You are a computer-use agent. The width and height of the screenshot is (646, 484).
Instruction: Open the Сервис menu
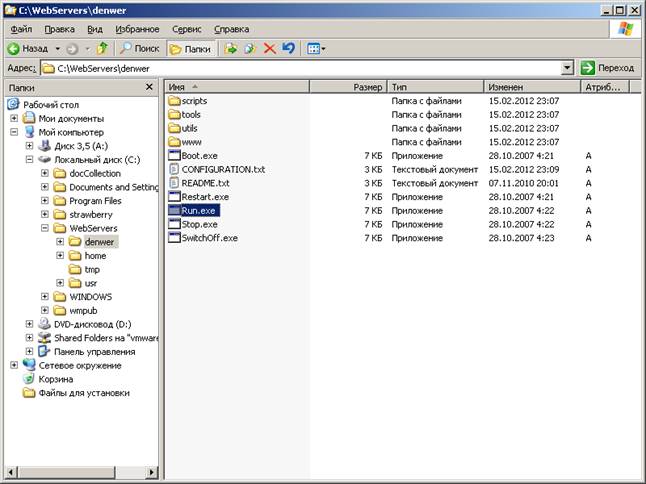187,29
